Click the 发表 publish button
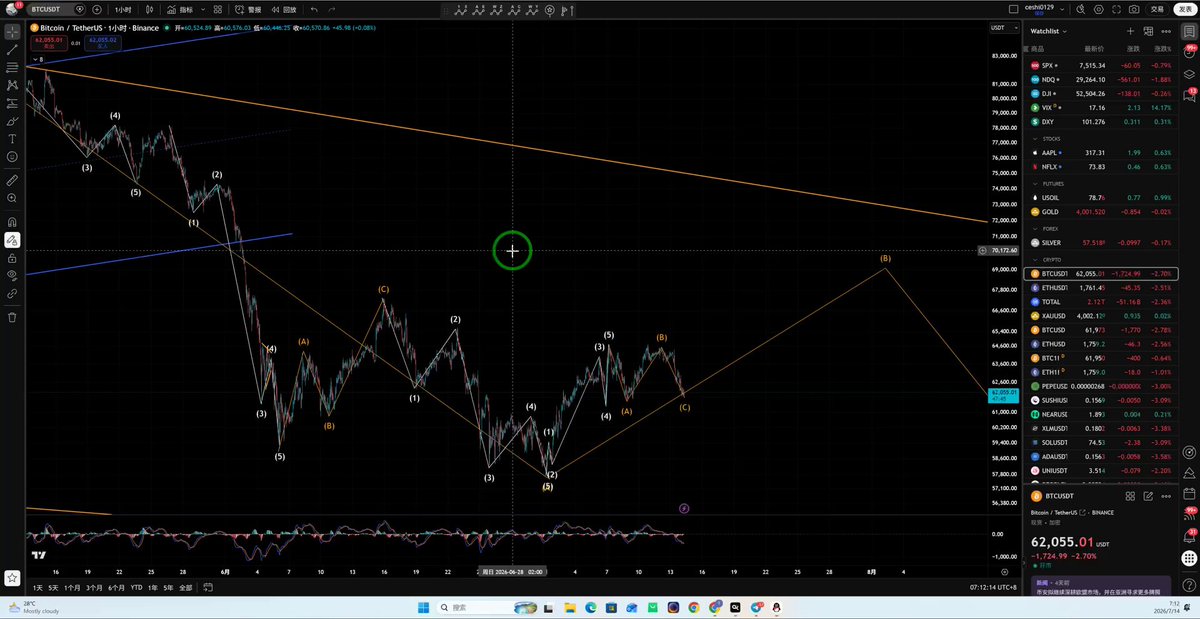This screenshot has width=1200, height=619. pos(1184,9)
